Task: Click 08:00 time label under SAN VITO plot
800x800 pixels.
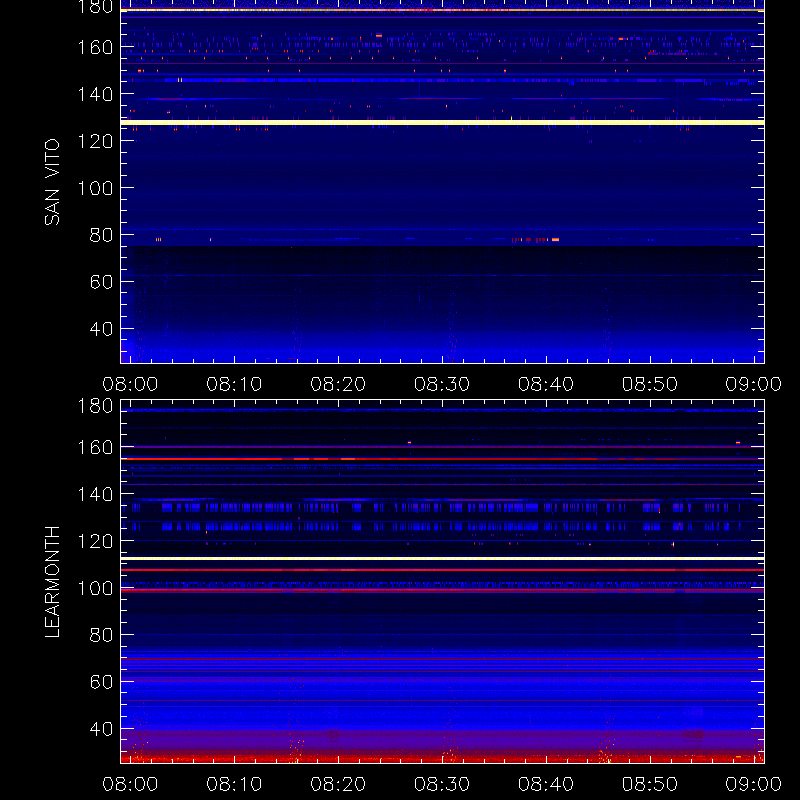Action: pyautogui.click(x=130, y=384)
